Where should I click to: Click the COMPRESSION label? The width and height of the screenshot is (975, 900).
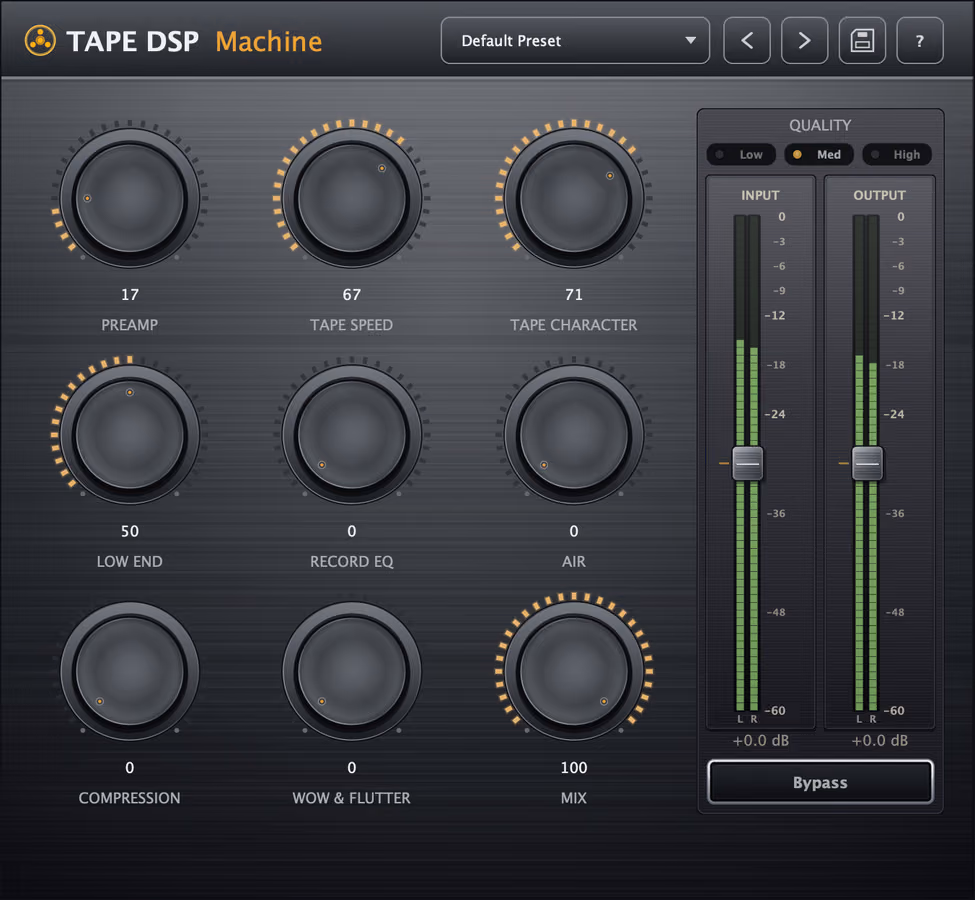130,798
